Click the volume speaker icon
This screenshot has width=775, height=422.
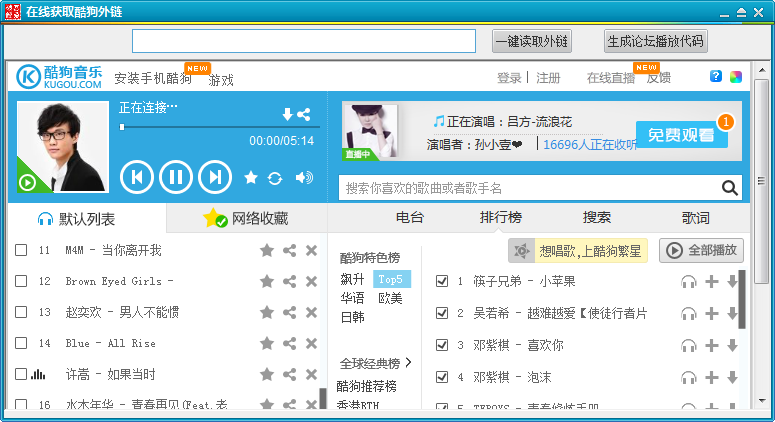(304, 177)
